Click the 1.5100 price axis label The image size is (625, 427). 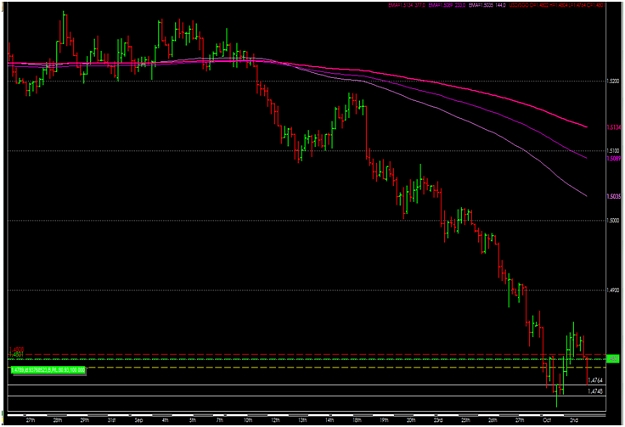(x=613, y=151)
